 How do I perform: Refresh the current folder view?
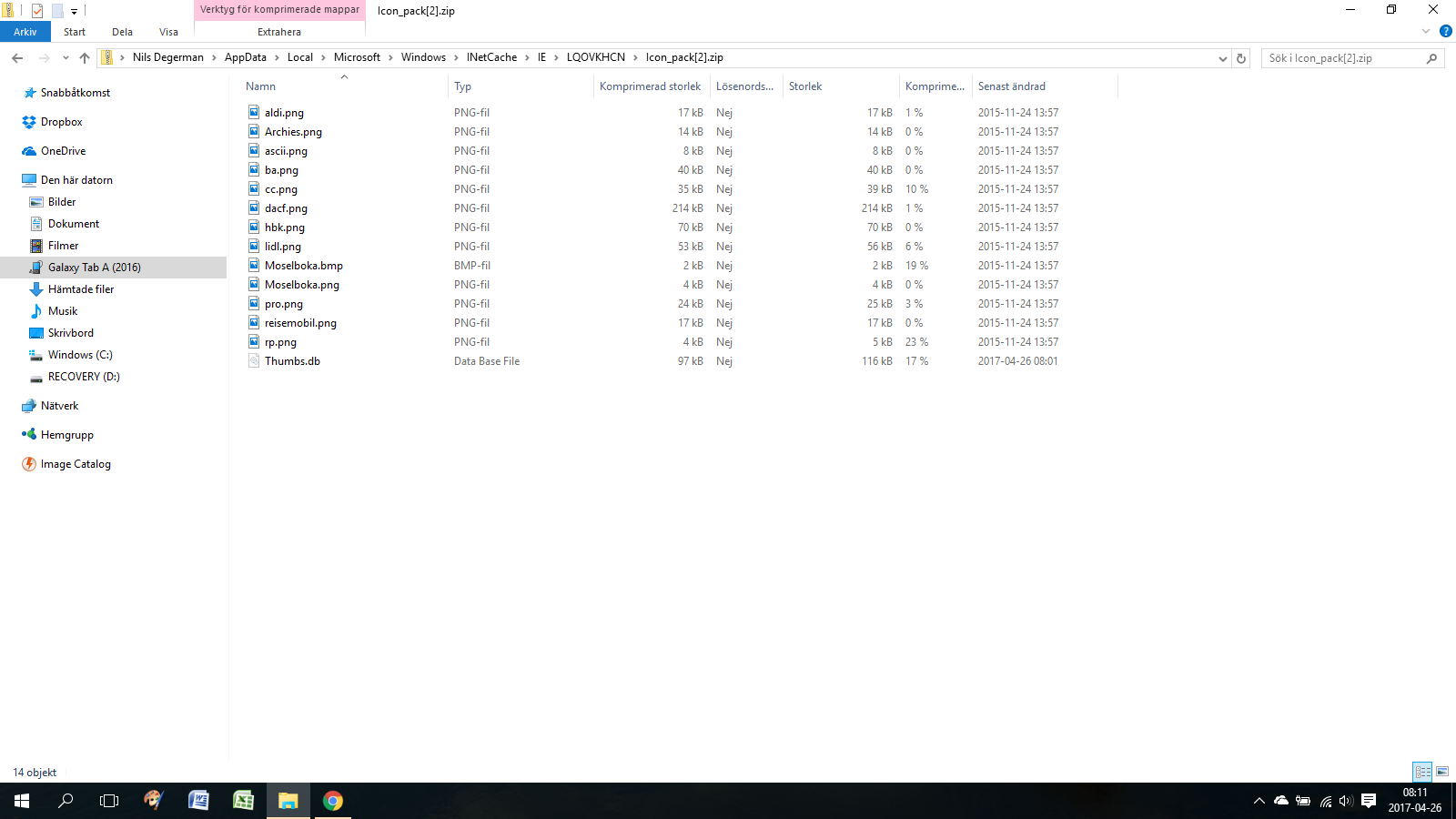(x=1241, y=58)
